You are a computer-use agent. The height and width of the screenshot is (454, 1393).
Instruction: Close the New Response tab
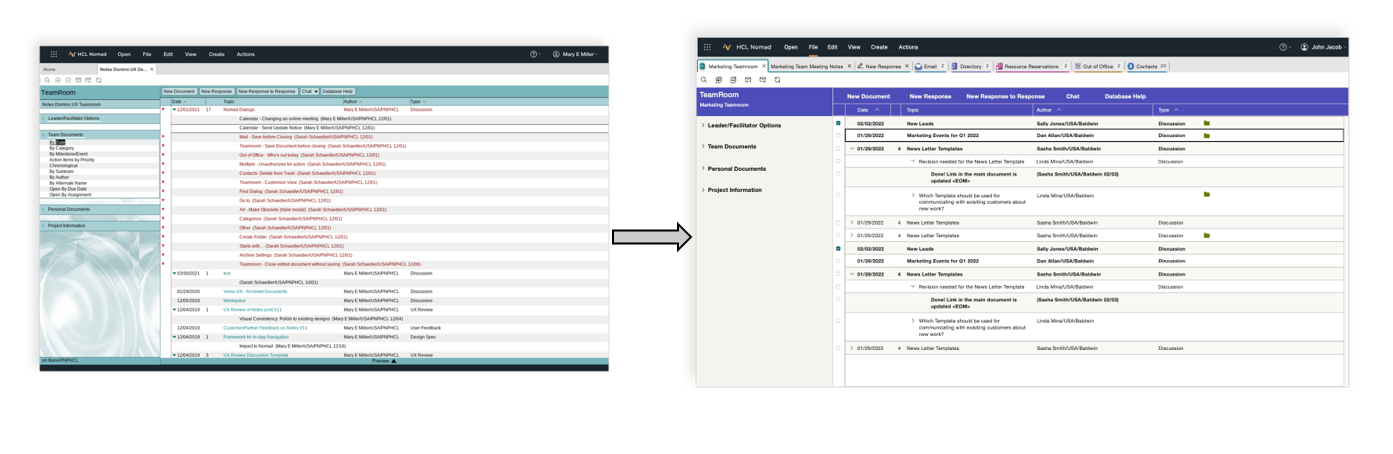tap(907, 66)
